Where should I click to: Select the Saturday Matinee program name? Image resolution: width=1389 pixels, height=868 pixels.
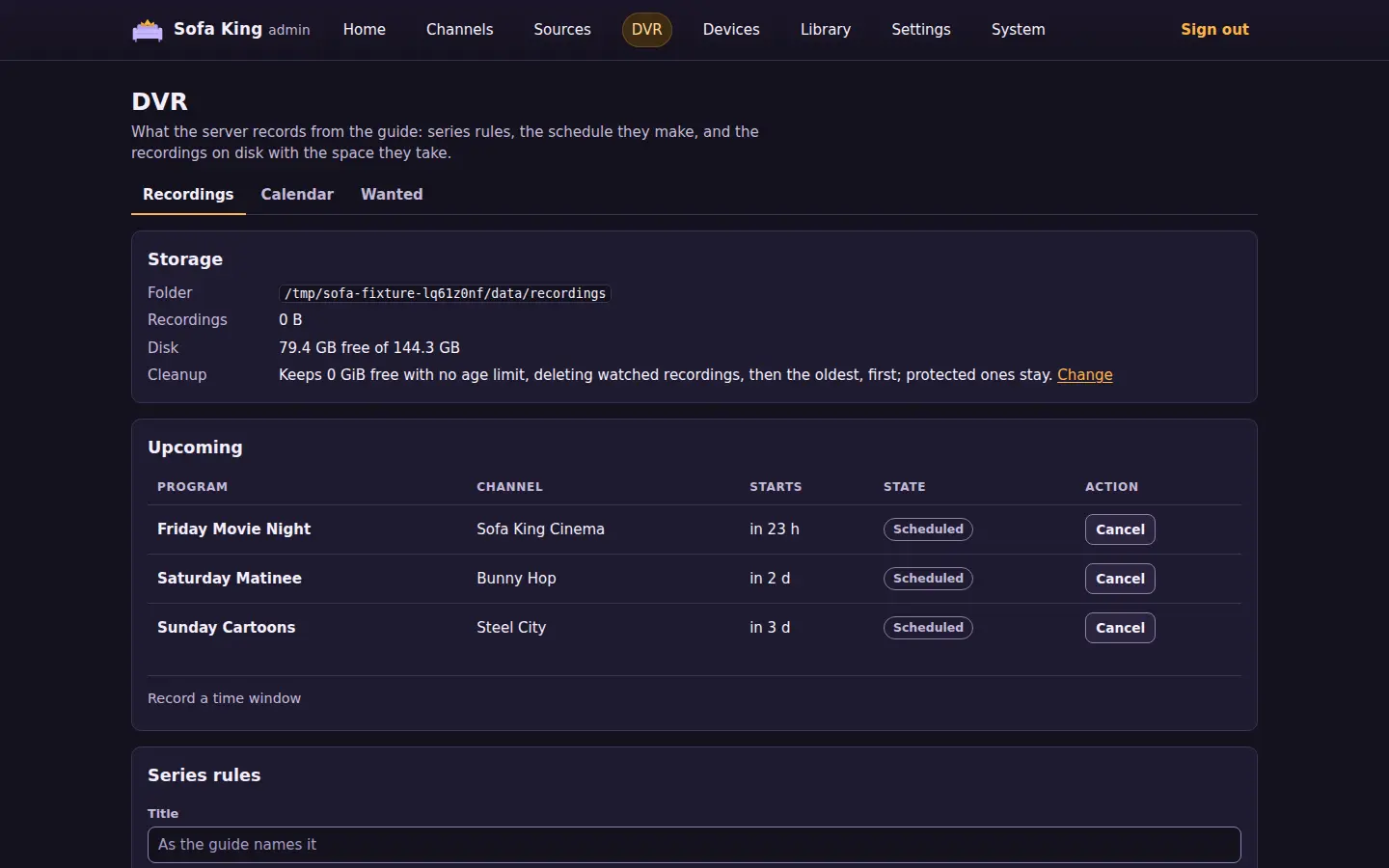pos(230,579)
